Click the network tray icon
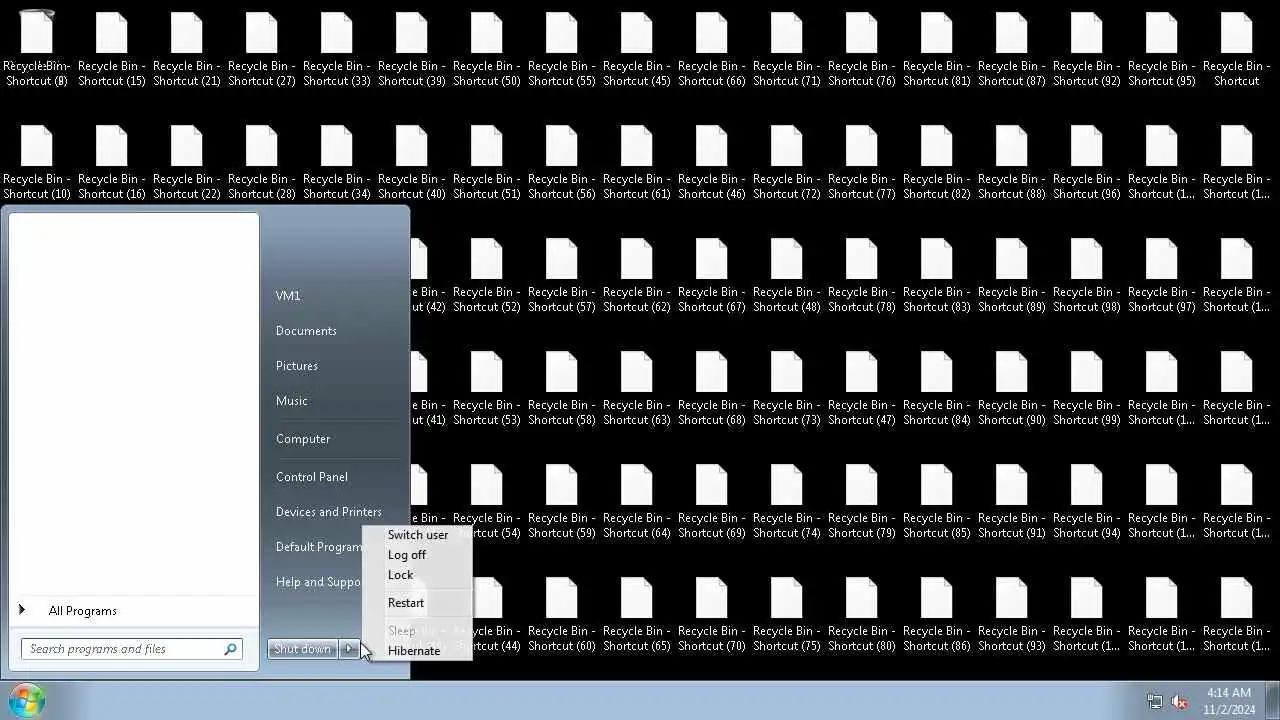This screenshot has width=1280, height=720. [1155, 701]
